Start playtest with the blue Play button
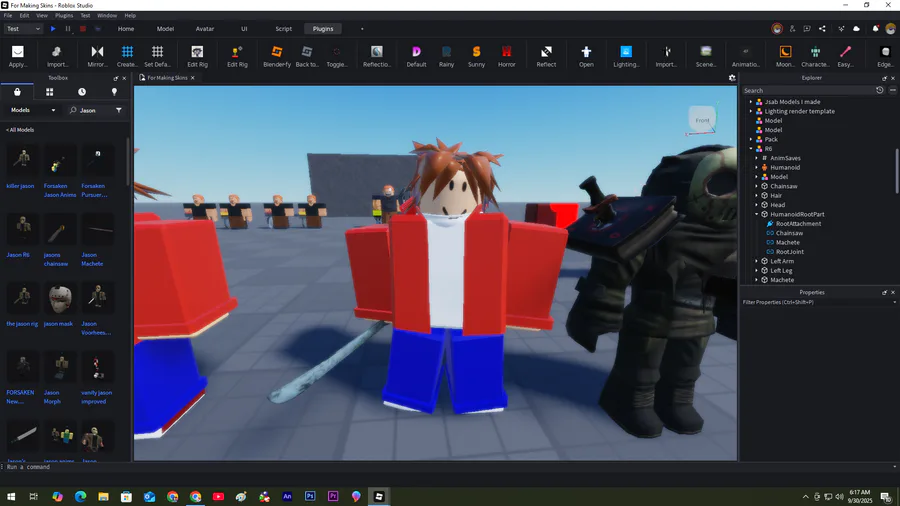The width and height of the screenshot is (900, 506). [53, 29]
